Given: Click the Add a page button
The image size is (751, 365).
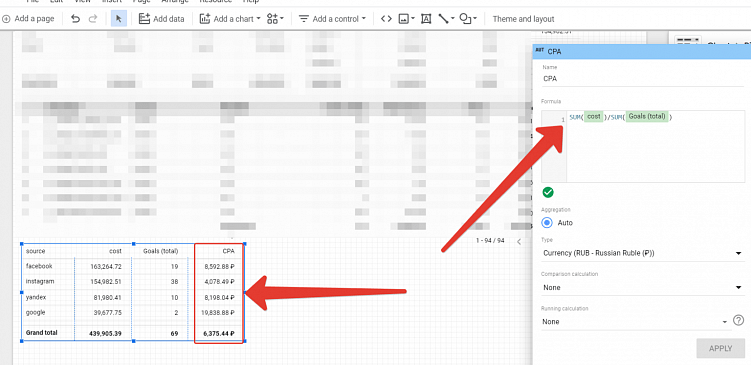Looking at the screenshot, I should pyautogui.click(x=28, y=19).
